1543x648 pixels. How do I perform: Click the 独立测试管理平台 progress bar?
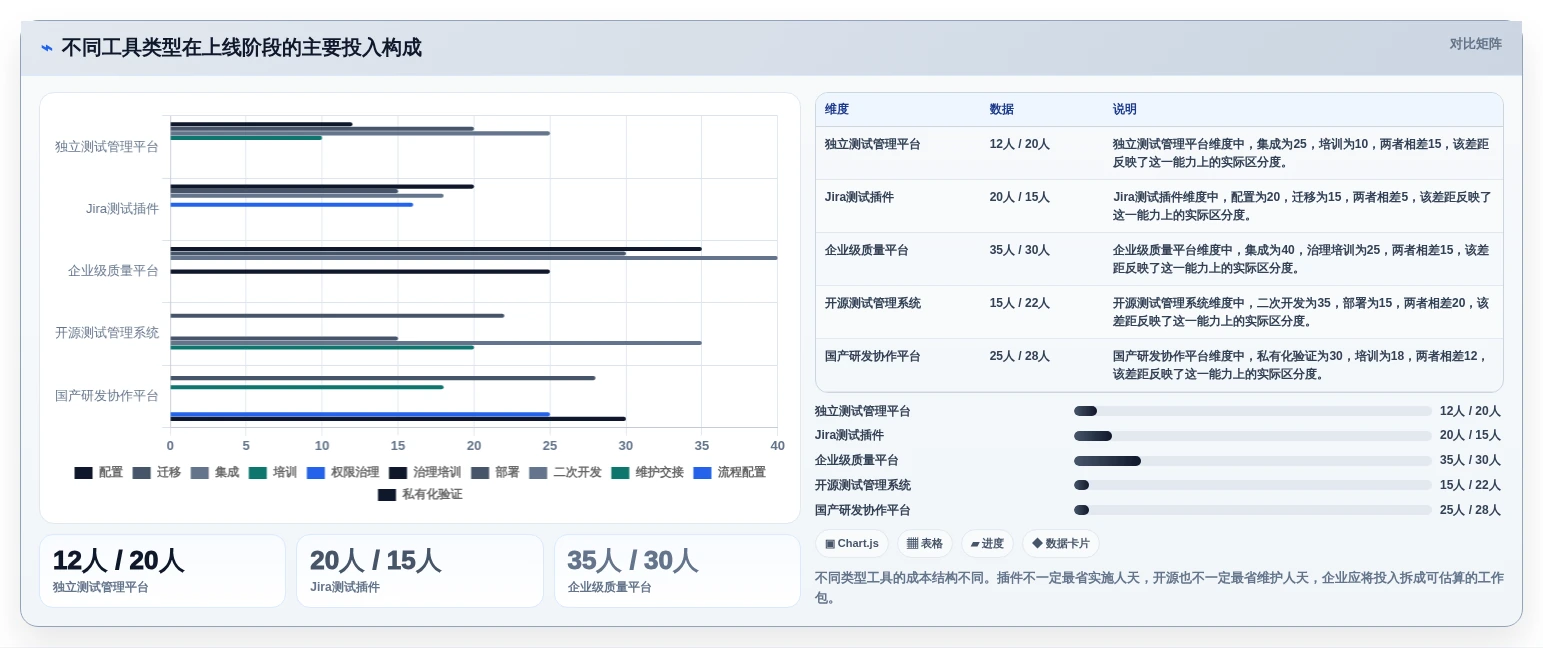click(x=1252, y=411)
